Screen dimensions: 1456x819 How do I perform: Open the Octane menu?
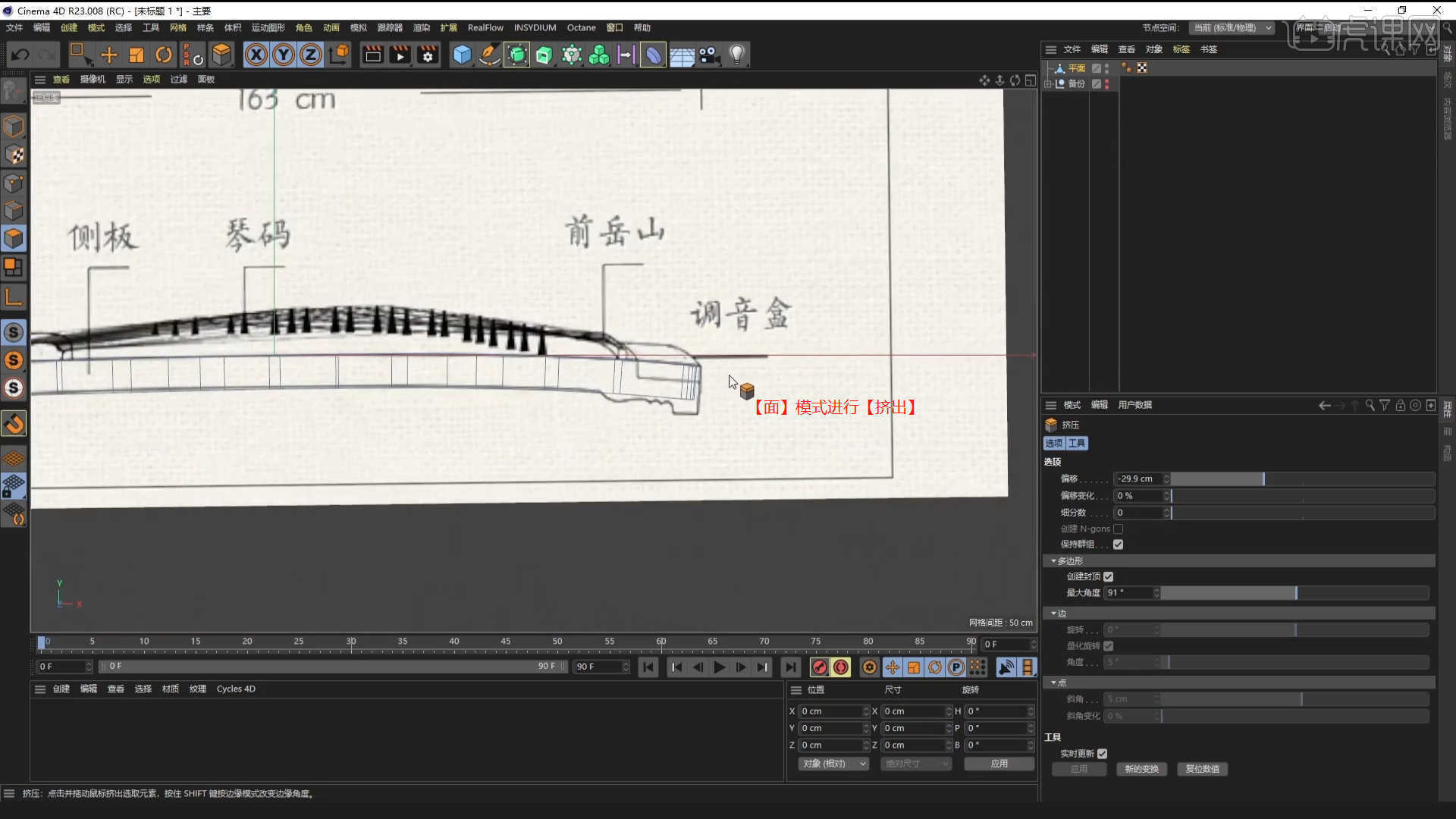coord(581,27)
